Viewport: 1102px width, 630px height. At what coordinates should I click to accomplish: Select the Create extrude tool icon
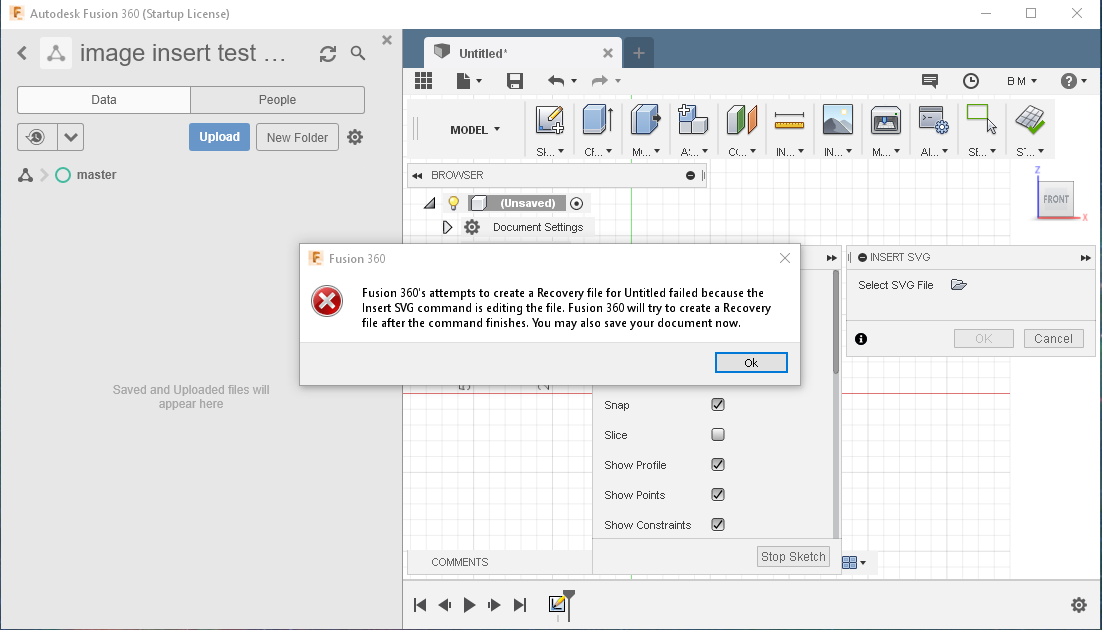coord(597,120)
